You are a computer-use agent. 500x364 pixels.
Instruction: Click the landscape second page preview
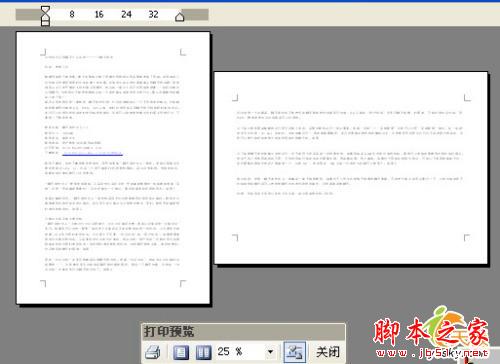(351, 168)
